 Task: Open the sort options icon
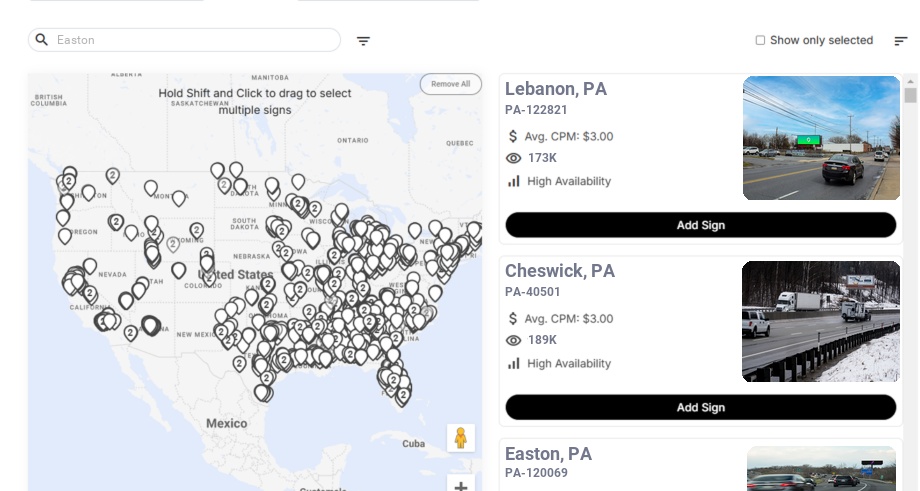(901, 41)
